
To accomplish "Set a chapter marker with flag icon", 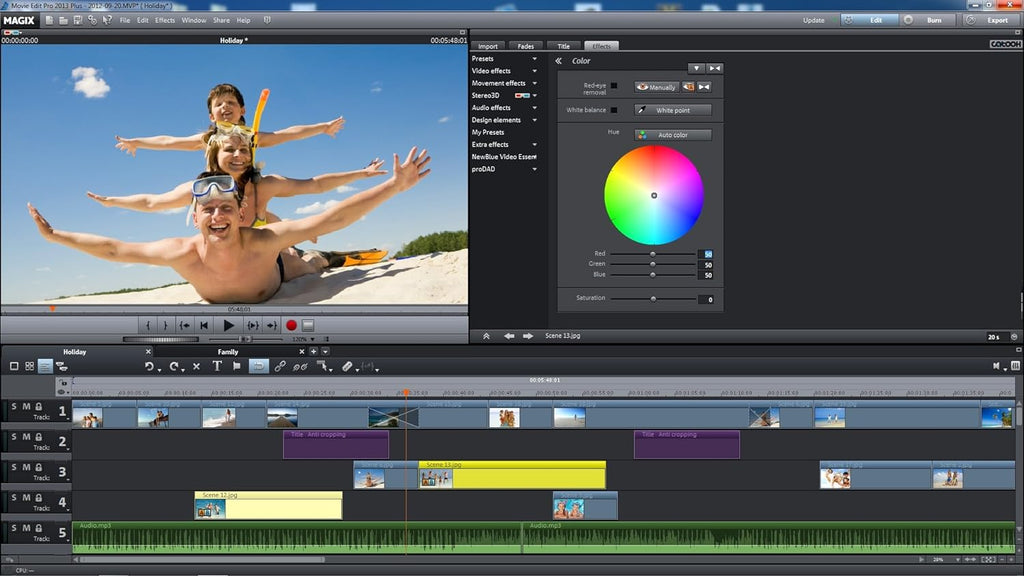I will coord(236,366).
